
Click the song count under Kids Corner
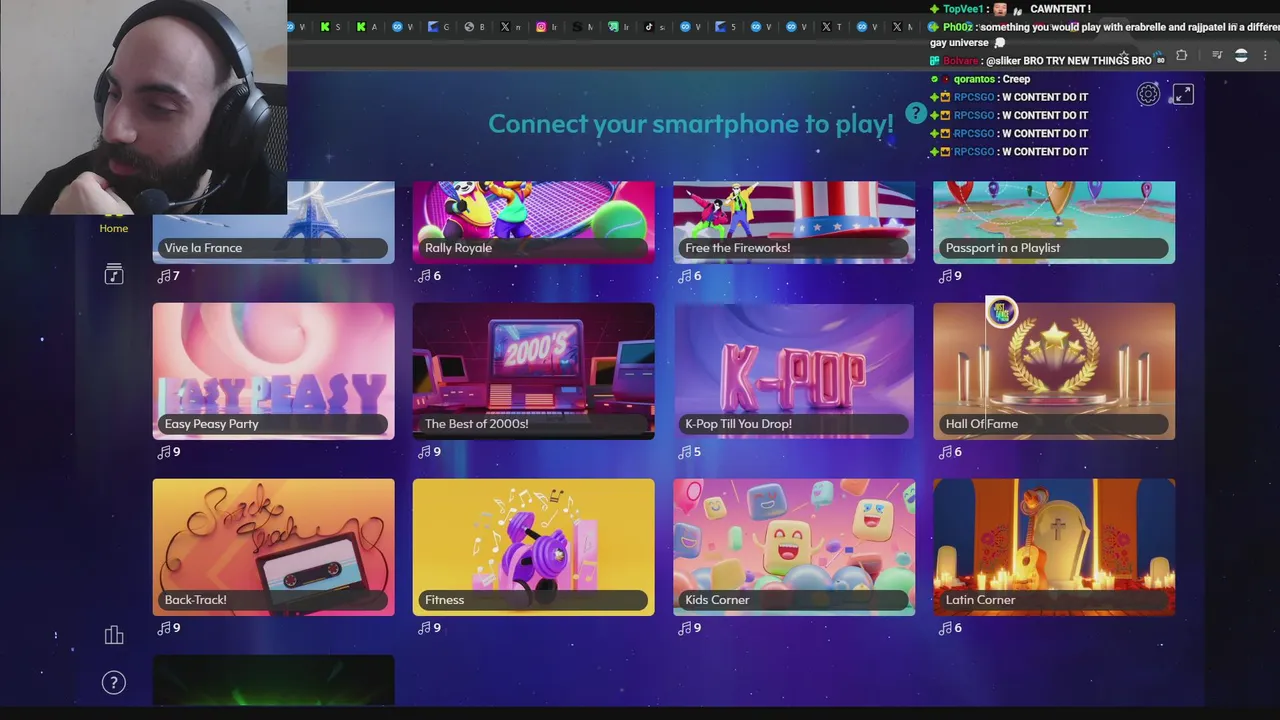(x=689, y=628)
